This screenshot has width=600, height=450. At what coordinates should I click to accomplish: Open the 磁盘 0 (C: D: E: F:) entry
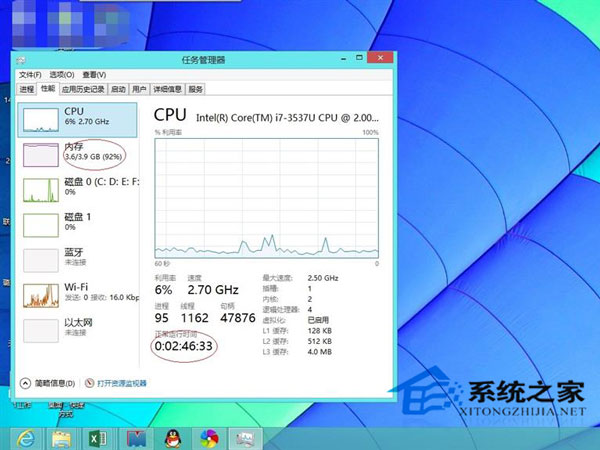pos(77,190)
